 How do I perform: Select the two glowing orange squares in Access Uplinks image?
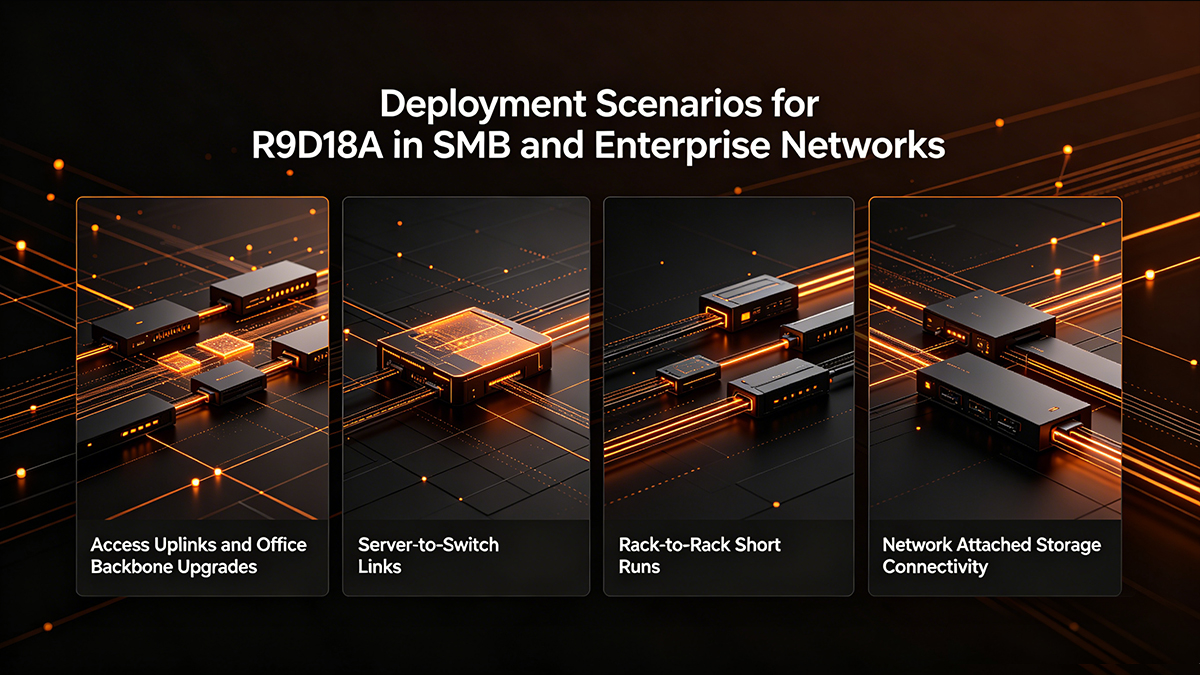pos(208,353)
